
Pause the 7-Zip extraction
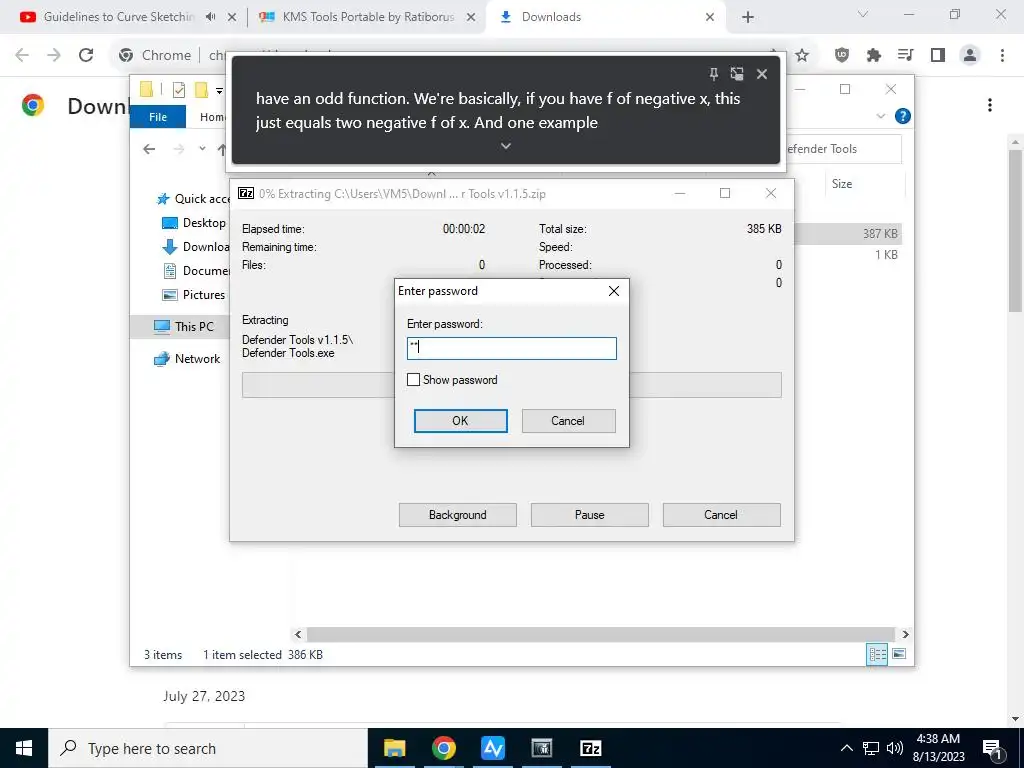coord(590,515)
